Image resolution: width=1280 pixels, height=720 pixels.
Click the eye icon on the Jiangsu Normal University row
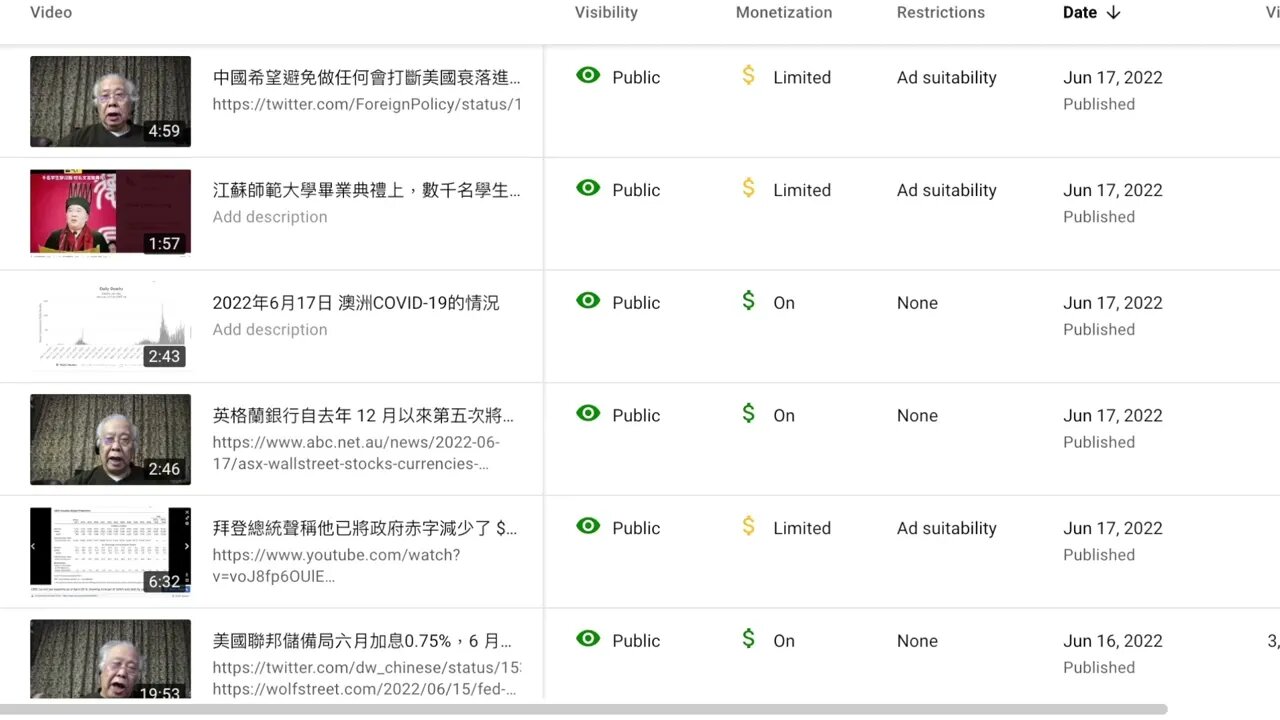pyautogui.click(x=588, y=189)
